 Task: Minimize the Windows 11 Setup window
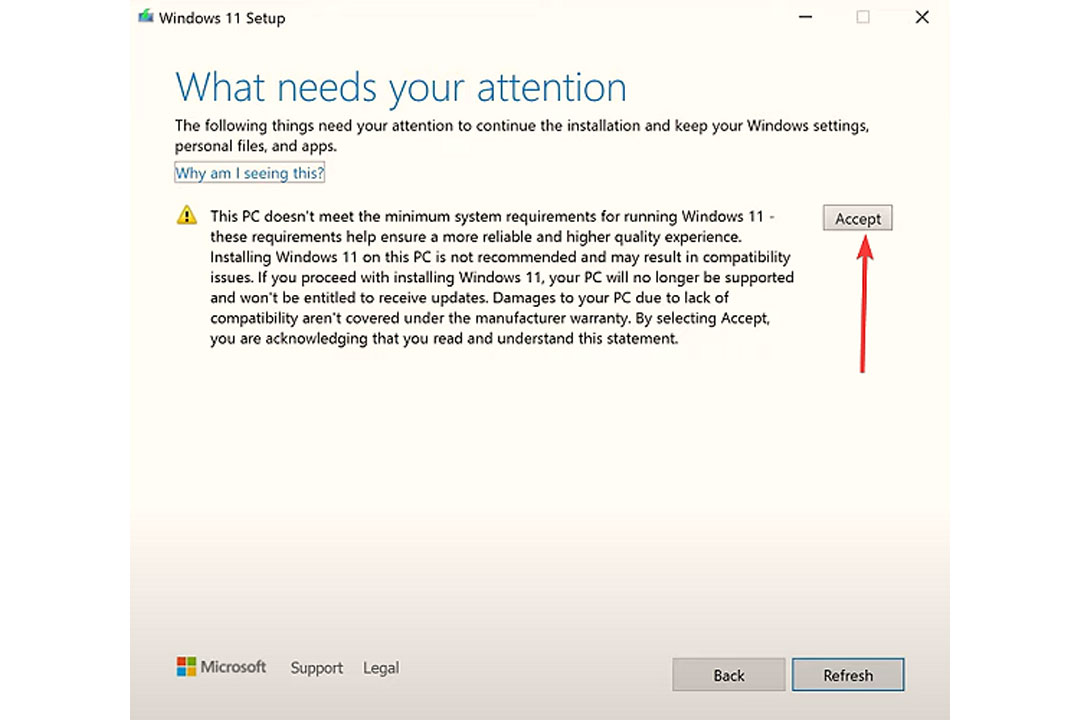tap(805, 17)
